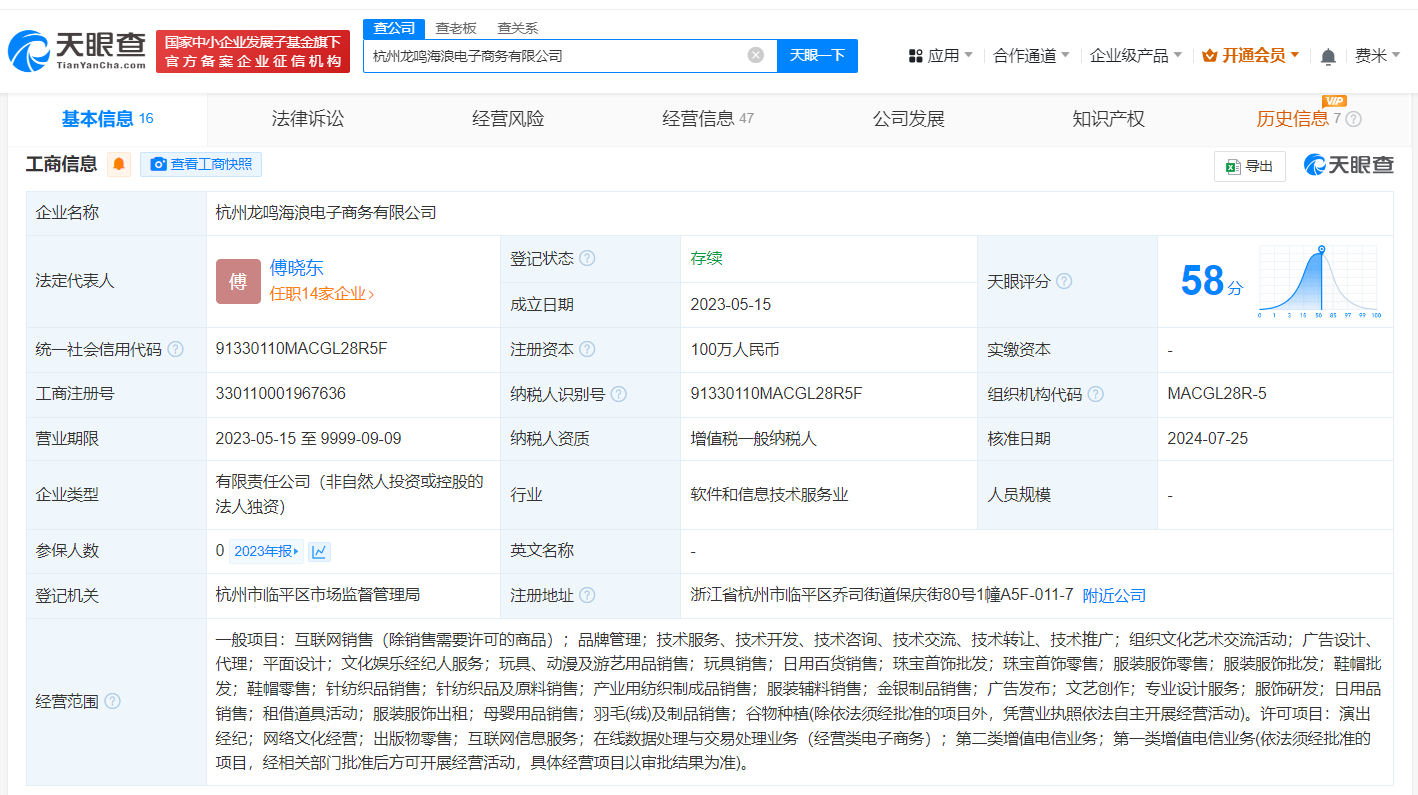The image size is (1418, 795).
Task: Click the 天眼一下 search button
Action: pos(817,56)
